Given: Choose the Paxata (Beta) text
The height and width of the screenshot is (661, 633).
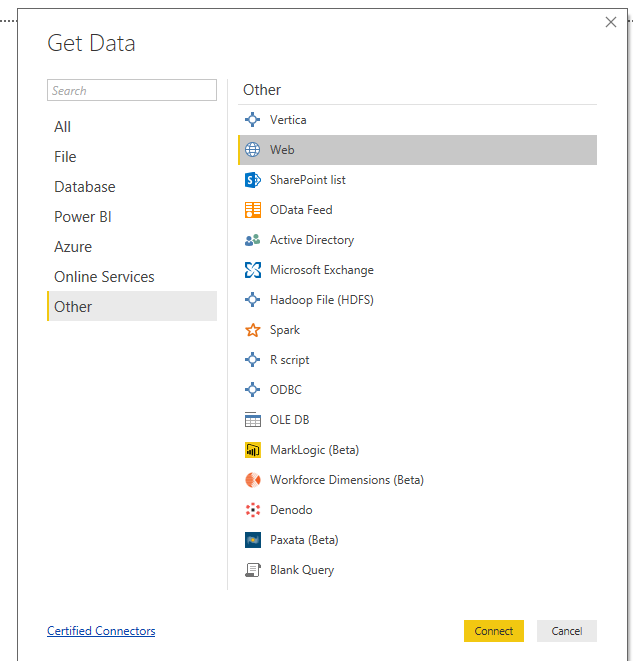Looking at the screenshot, I should pos(304,540).
